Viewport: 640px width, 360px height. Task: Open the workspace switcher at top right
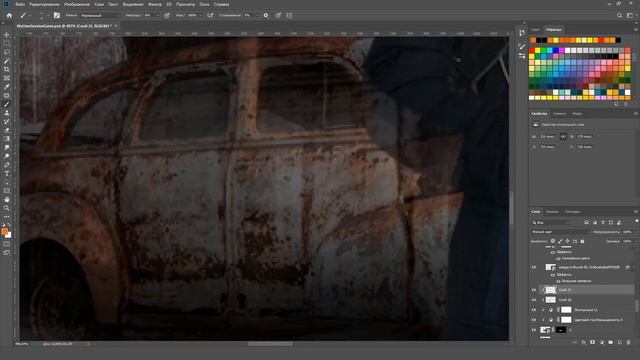coord(630,15)
